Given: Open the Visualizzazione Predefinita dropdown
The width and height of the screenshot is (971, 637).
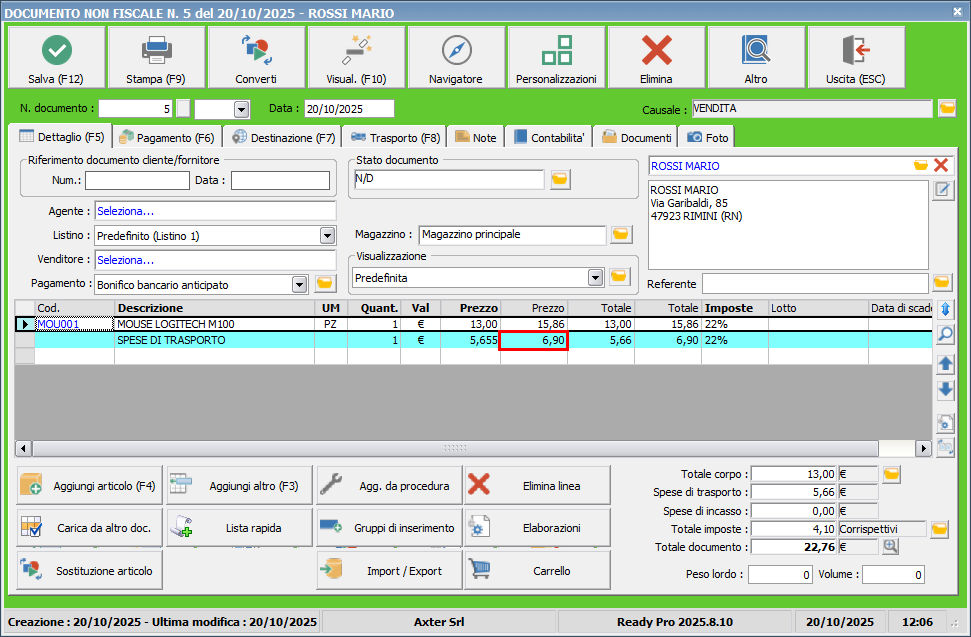Looking at the screenshot, I should pos(596,277).
